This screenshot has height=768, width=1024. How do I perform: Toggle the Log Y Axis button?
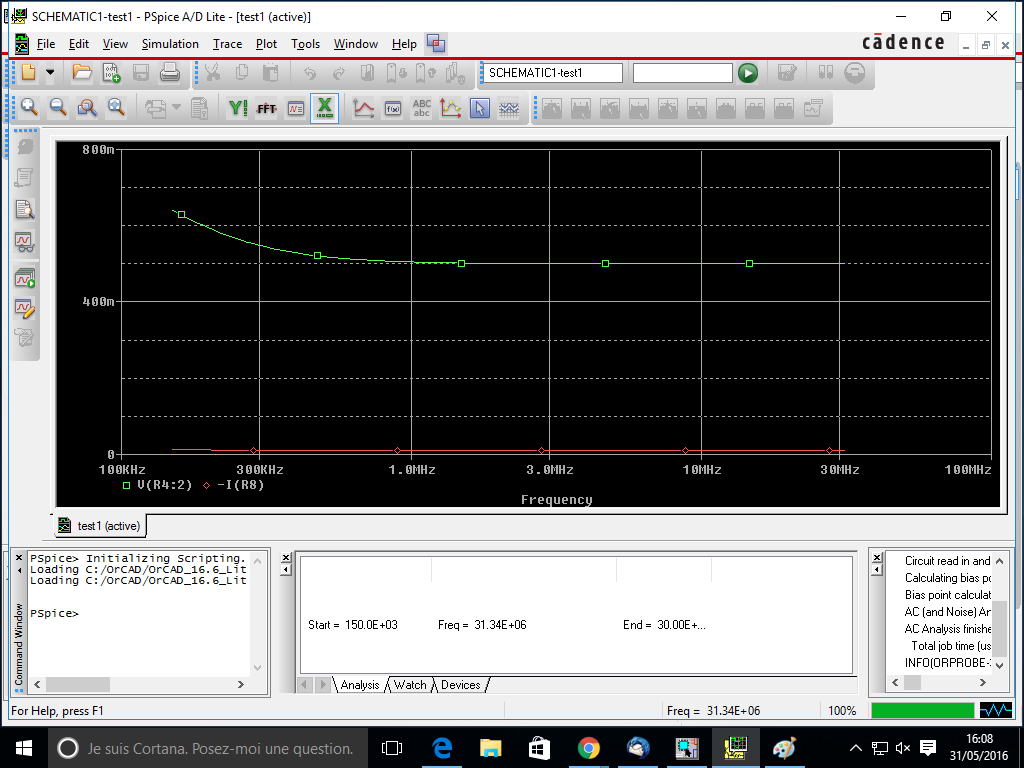tap(238, 108)
